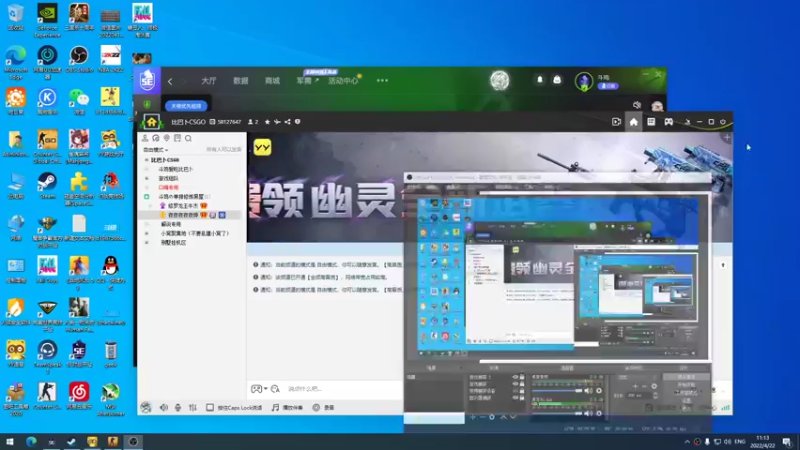
Task: Open the YY channel info icon
Action: pos(297,122)
